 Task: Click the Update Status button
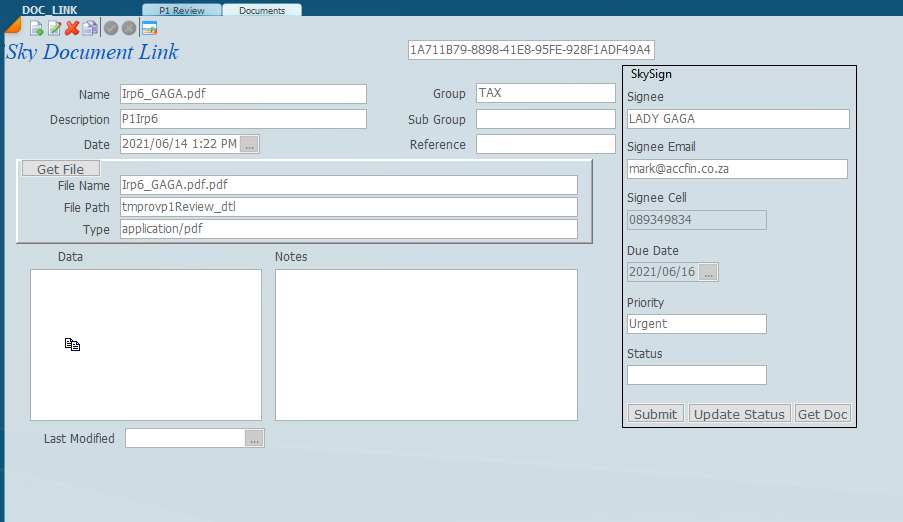[x=739, y=414]
